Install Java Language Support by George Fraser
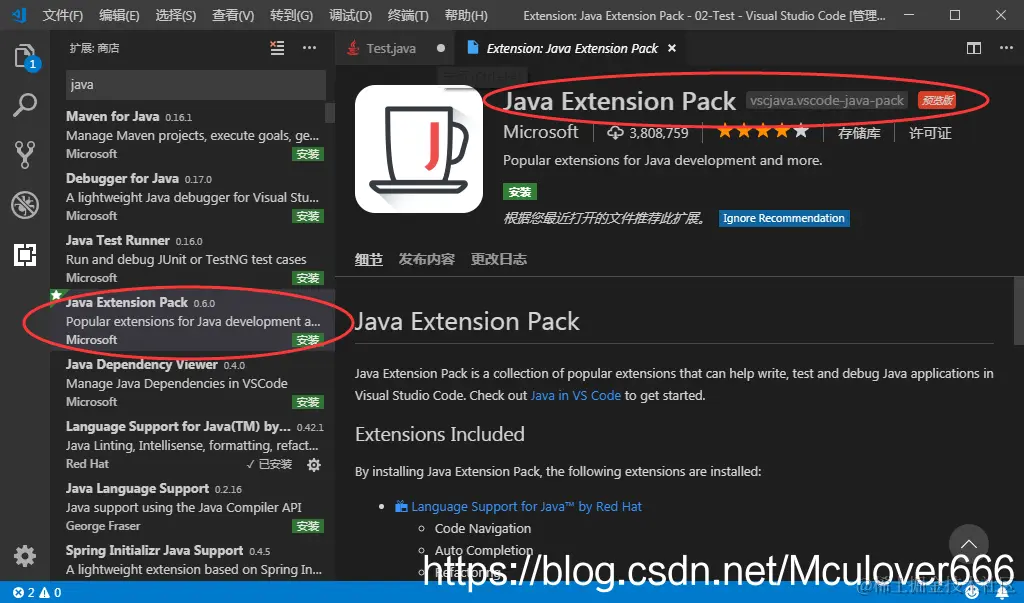The width and height of the screenshot is (1024, 603). 308,527
